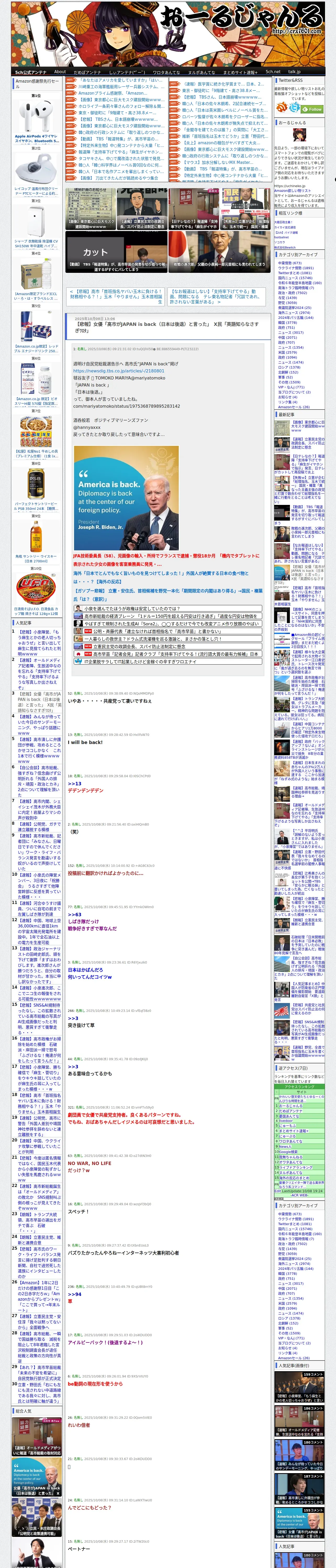The width and height of the screenshot is (336, 1568).
Task: Open top news ticker あなたはアメリカを愛していますか
Action: pos(121,80)
